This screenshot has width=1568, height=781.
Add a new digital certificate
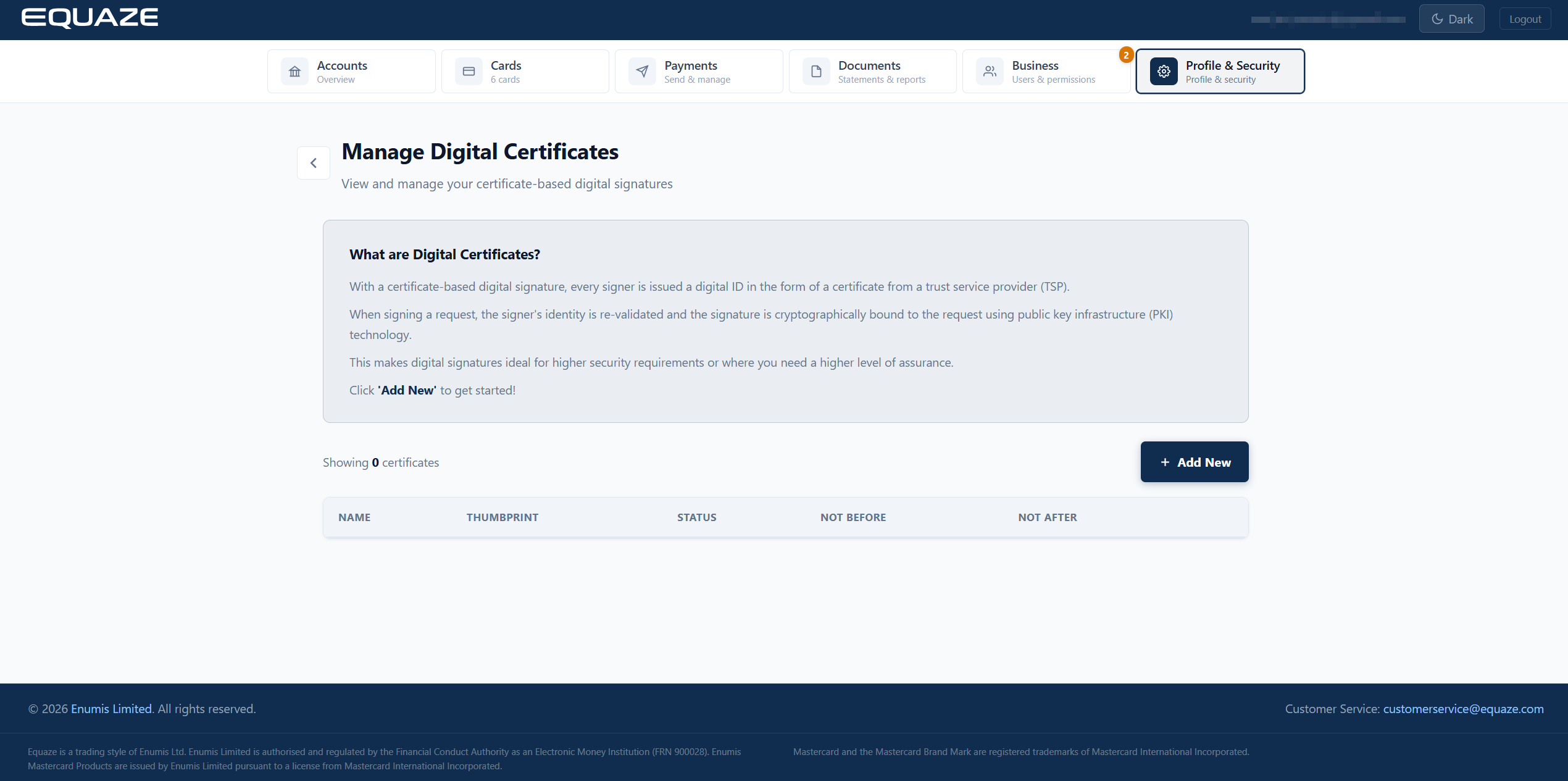[x=1195, y=462]
